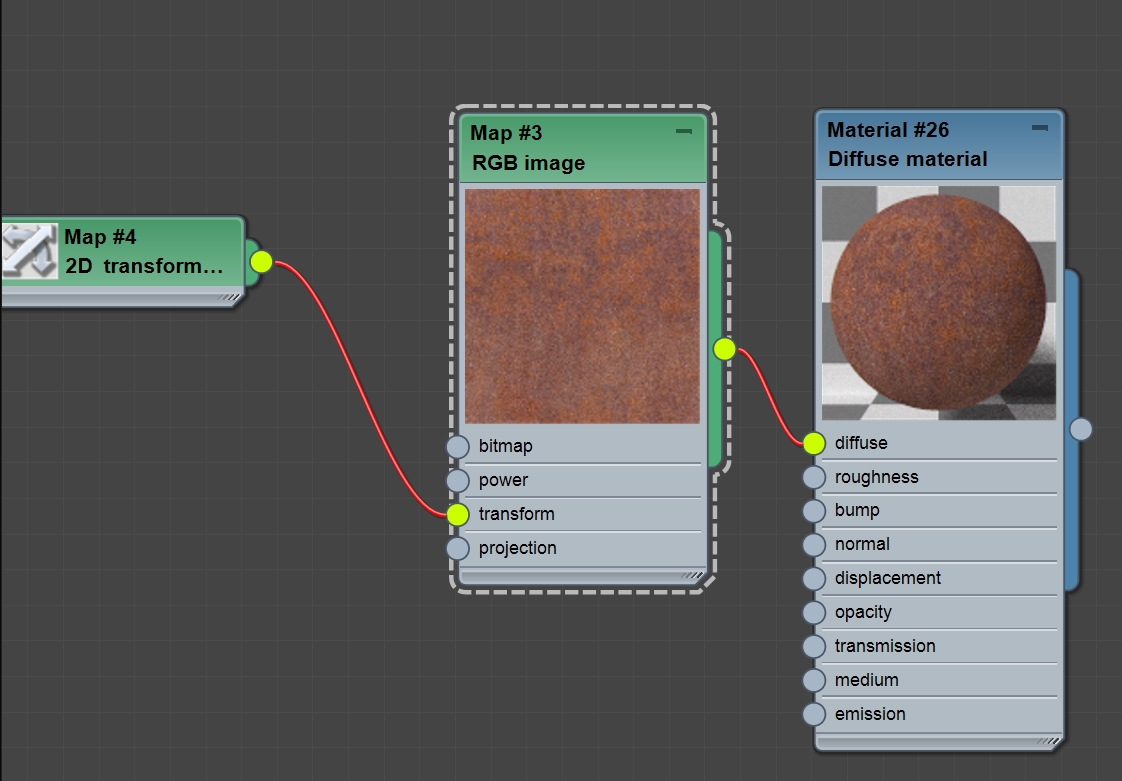
Task: Collapse the Material #26 node
Action: 1040,128
